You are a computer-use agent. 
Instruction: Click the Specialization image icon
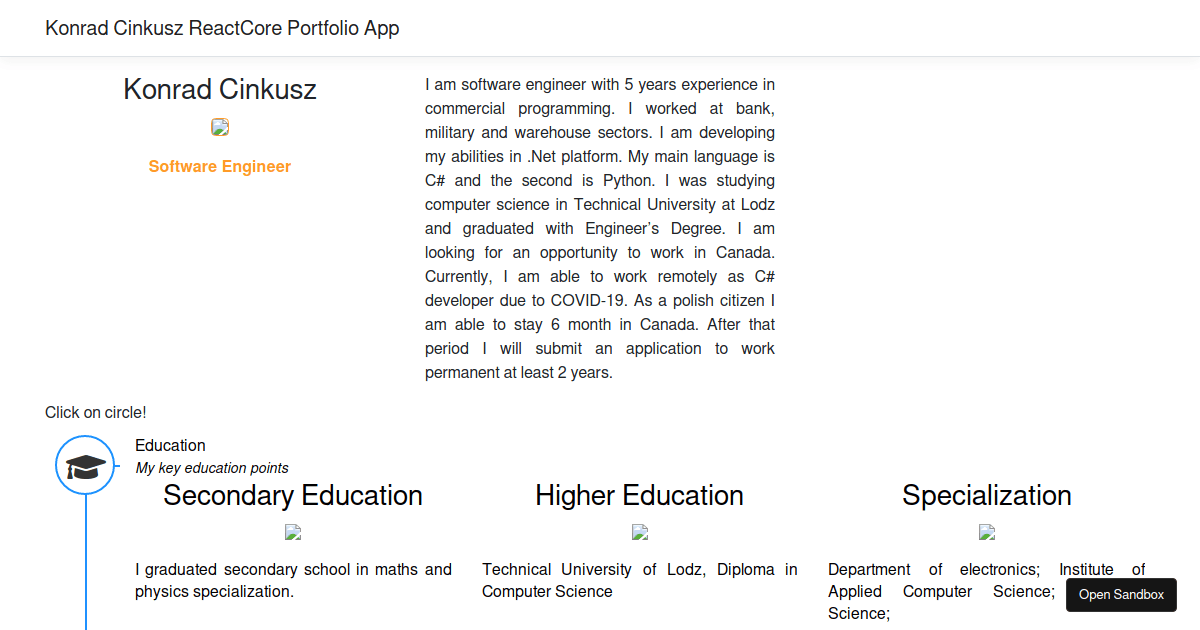986,532
